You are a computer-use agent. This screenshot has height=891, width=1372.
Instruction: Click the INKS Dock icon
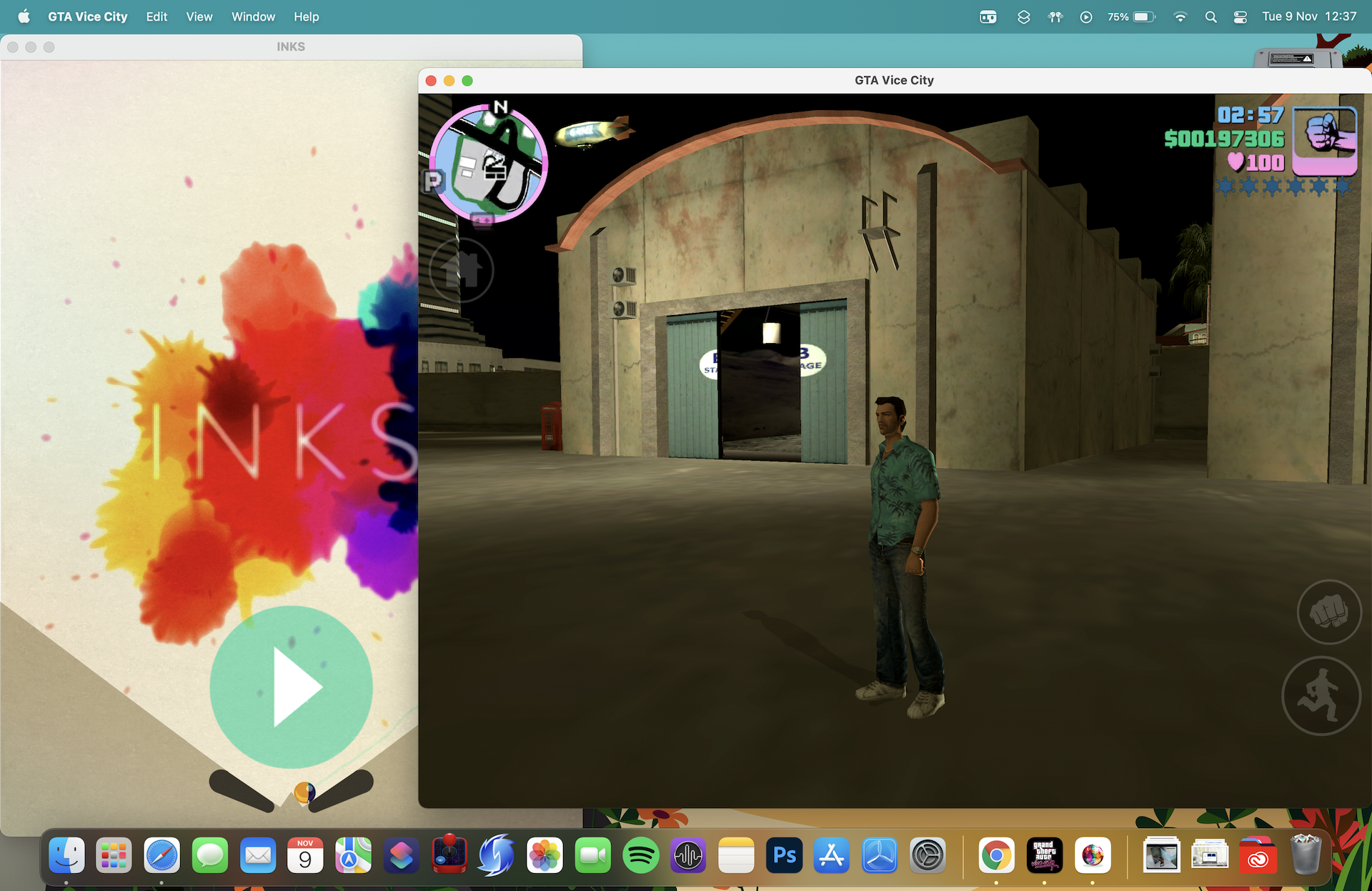click(1092, 855)
